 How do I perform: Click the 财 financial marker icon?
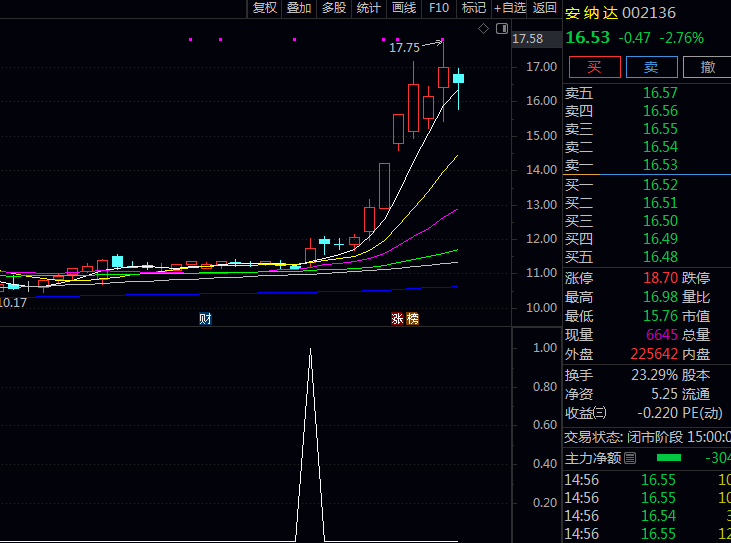tap(205, 319)
